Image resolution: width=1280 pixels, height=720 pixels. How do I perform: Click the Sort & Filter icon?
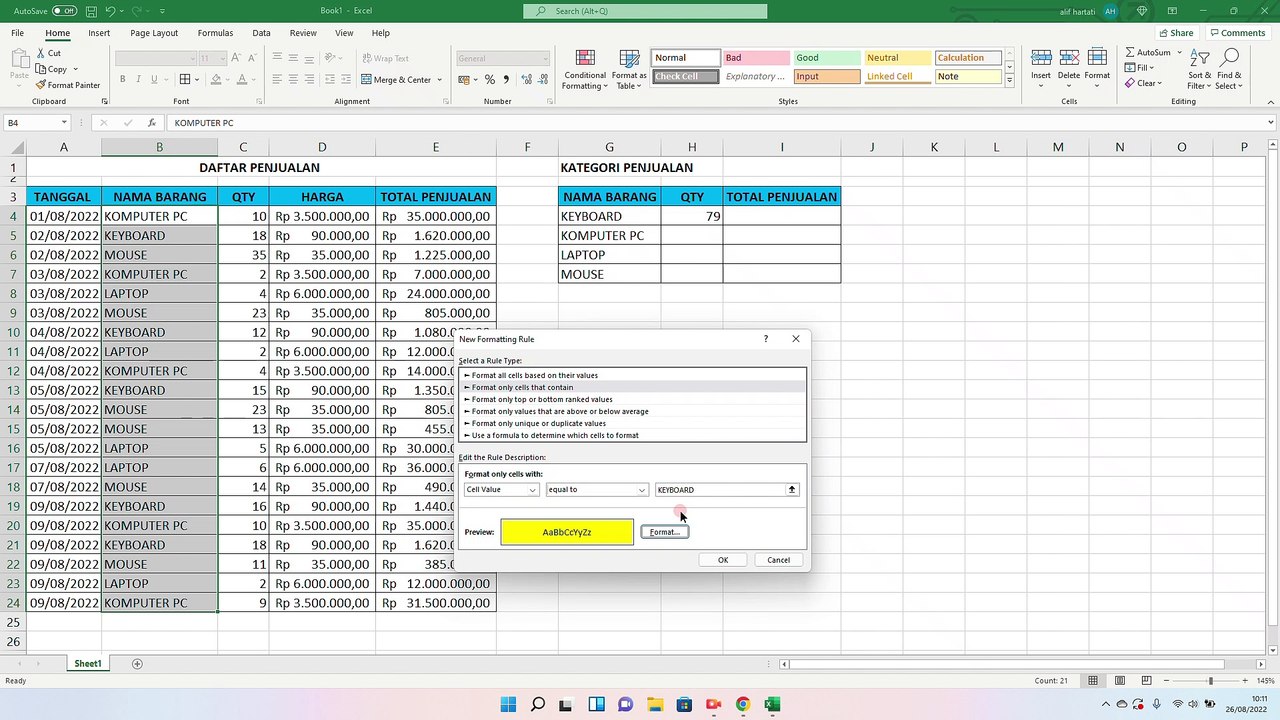tap(1199, 59)
